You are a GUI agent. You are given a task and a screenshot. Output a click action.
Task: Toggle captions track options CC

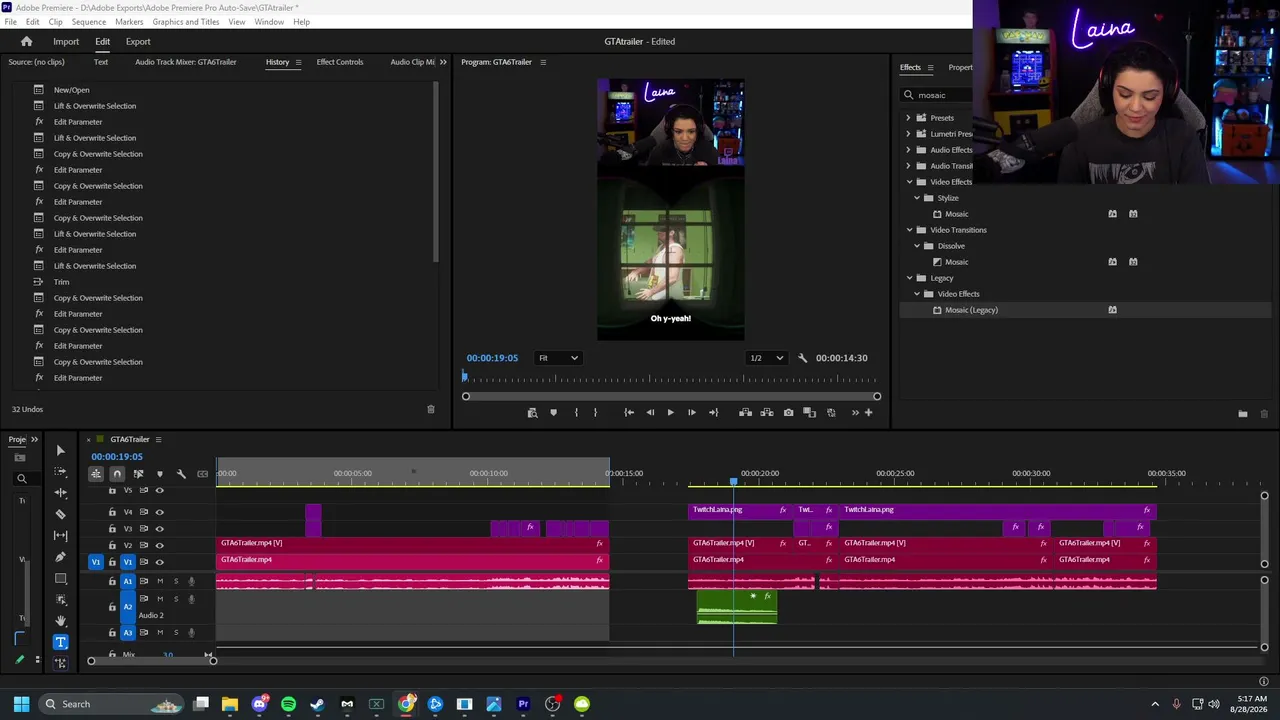pos(203,474)
